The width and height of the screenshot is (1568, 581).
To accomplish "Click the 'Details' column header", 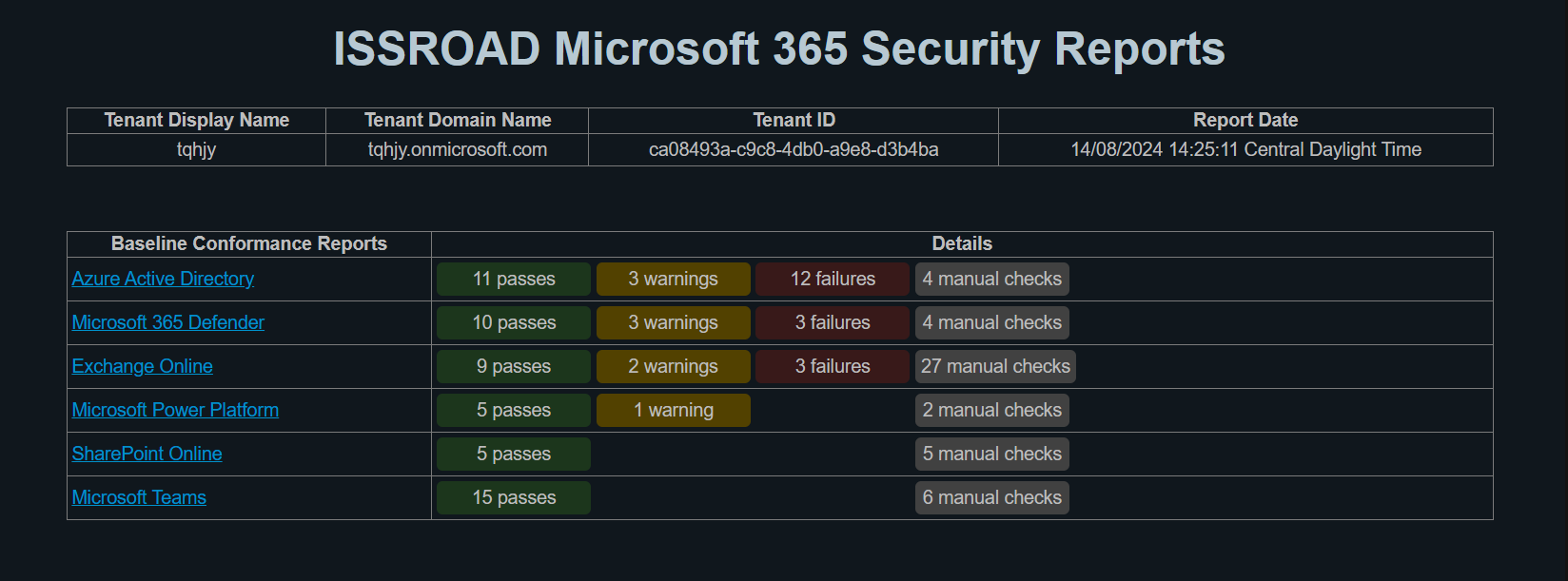I will [962, 243].
